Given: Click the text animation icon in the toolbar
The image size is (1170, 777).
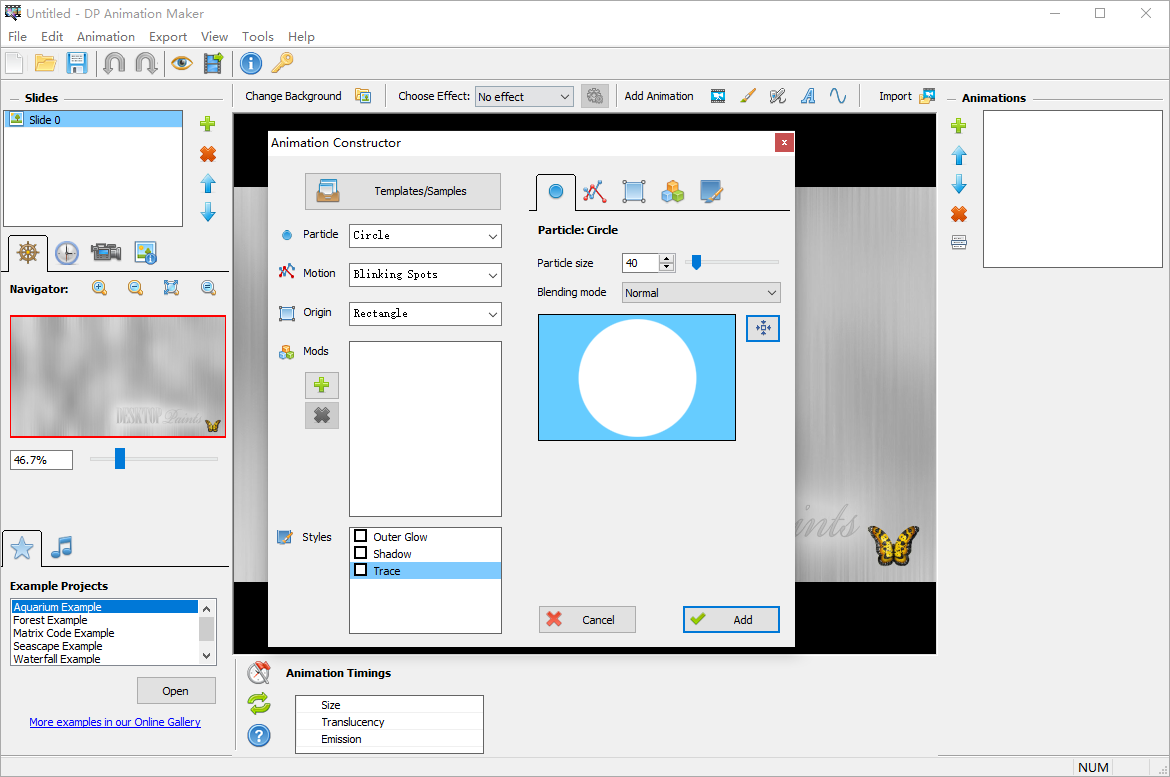Looking at the screenshot, I should pyautogui.click(x=808, y=95).
